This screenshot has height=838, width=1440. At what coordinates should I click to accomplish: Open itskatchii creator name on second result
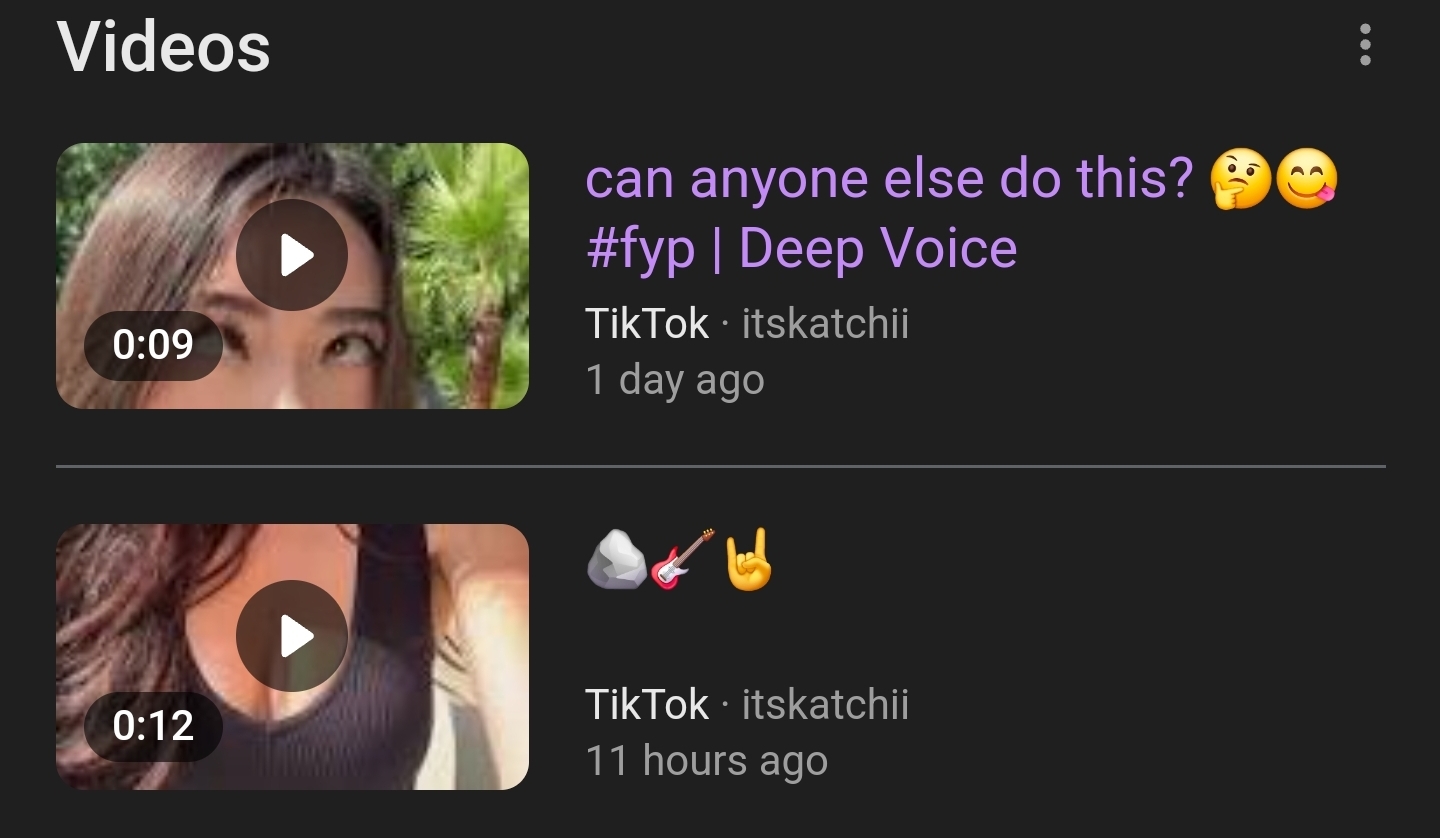[825, 705]
